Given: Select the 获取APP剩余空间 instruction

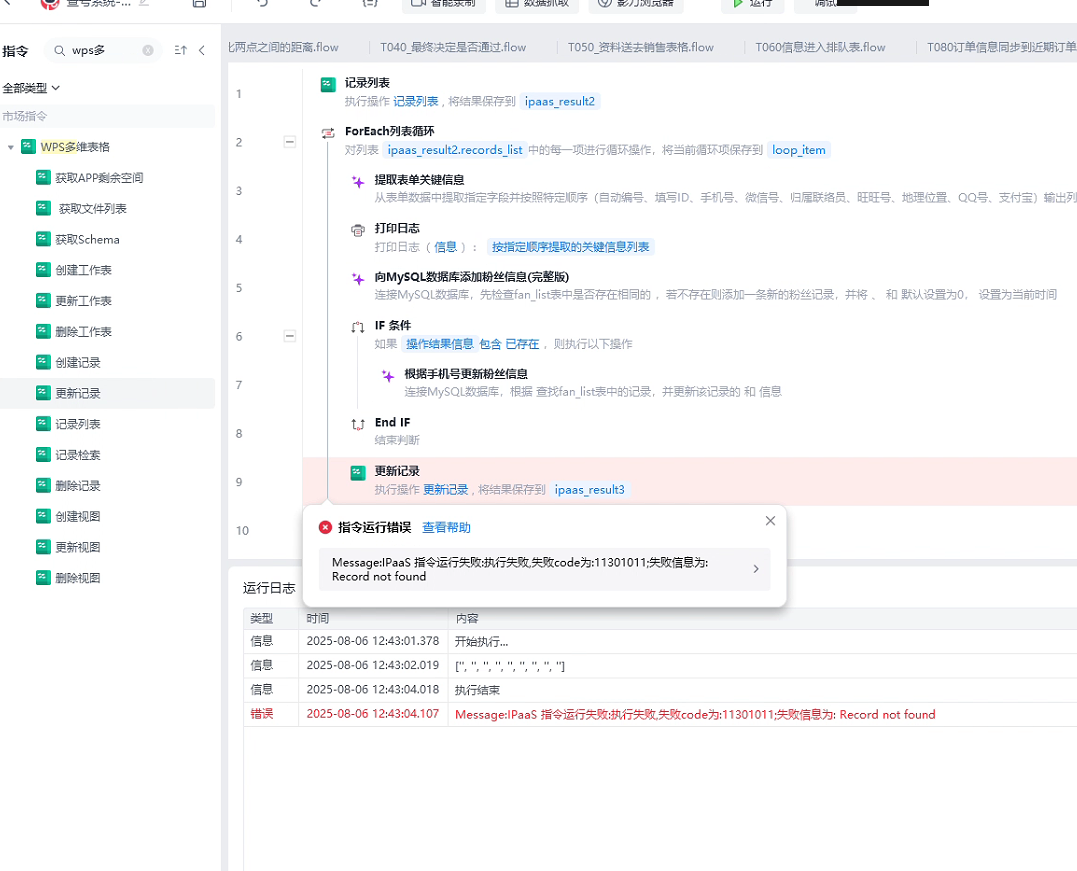Looking at the screenshot, I should (x=99, y=178).
